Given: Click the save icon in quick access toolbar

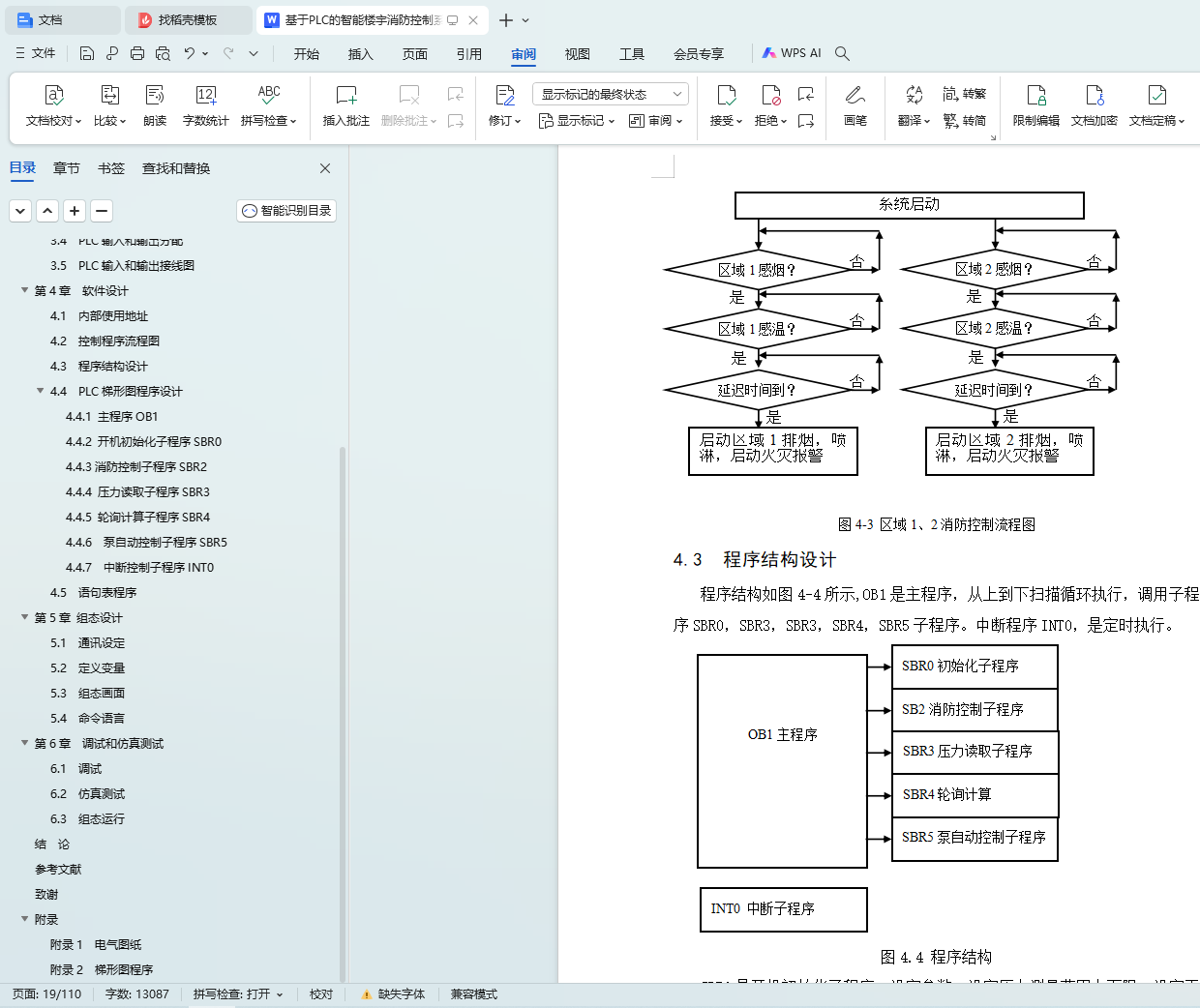Looking at the screenshot, I should pos(87,54).
